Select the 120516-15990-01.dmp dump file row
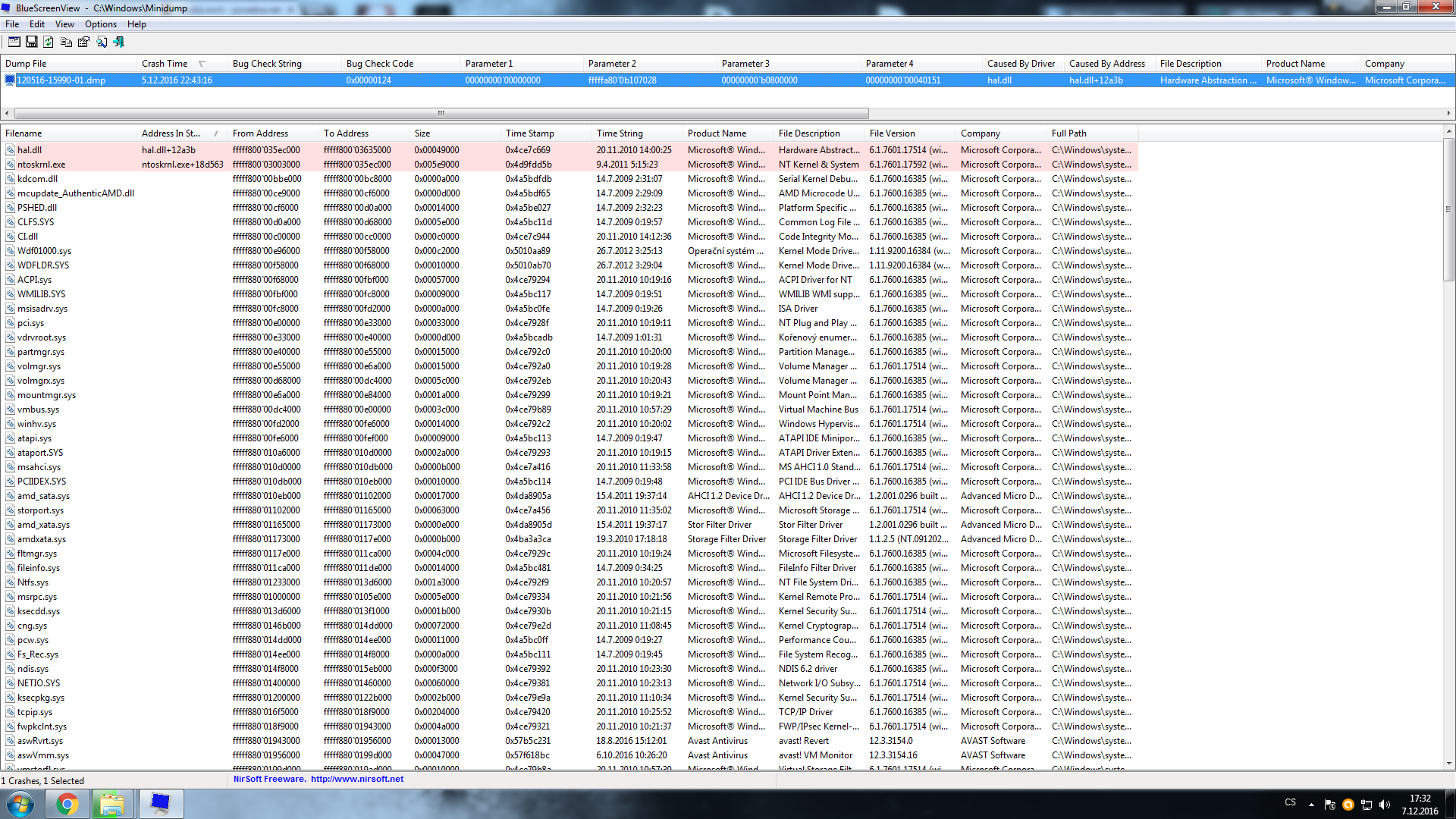The image size is (1456, 819). pyautogui.click(x=61, y=80)
